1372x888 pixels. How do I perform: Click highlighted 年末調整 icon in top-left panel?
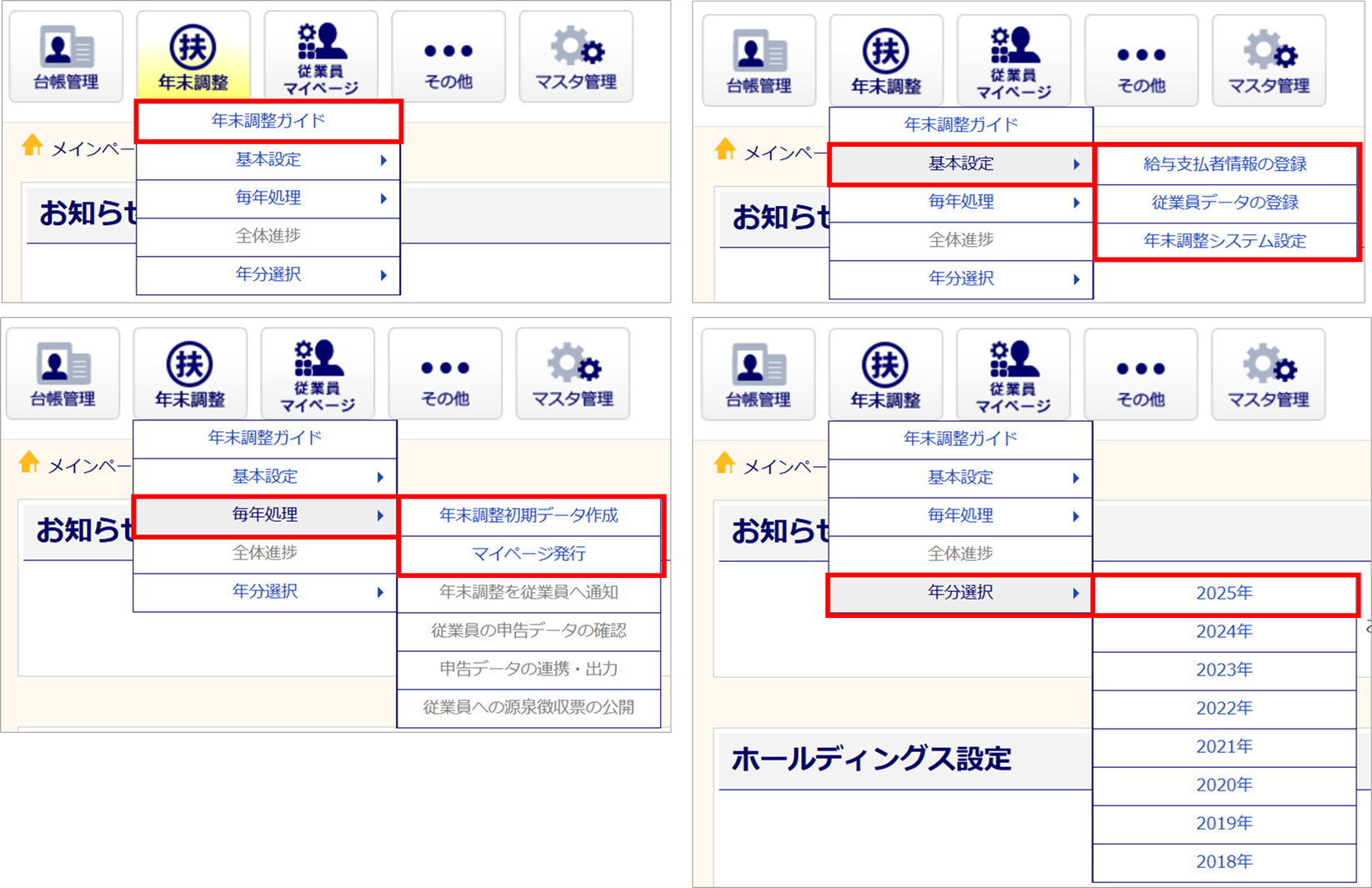[x=193, y=57]
